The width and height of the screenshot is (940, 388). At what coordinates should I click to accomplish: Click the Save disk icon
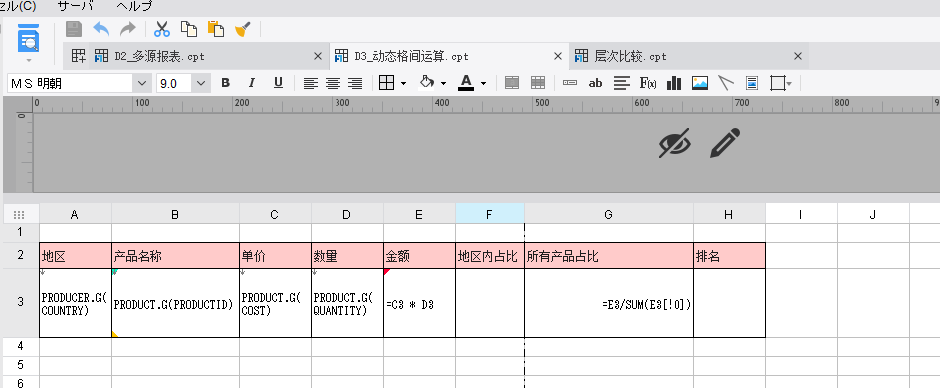pyautogui.click(x=74, y=29)
